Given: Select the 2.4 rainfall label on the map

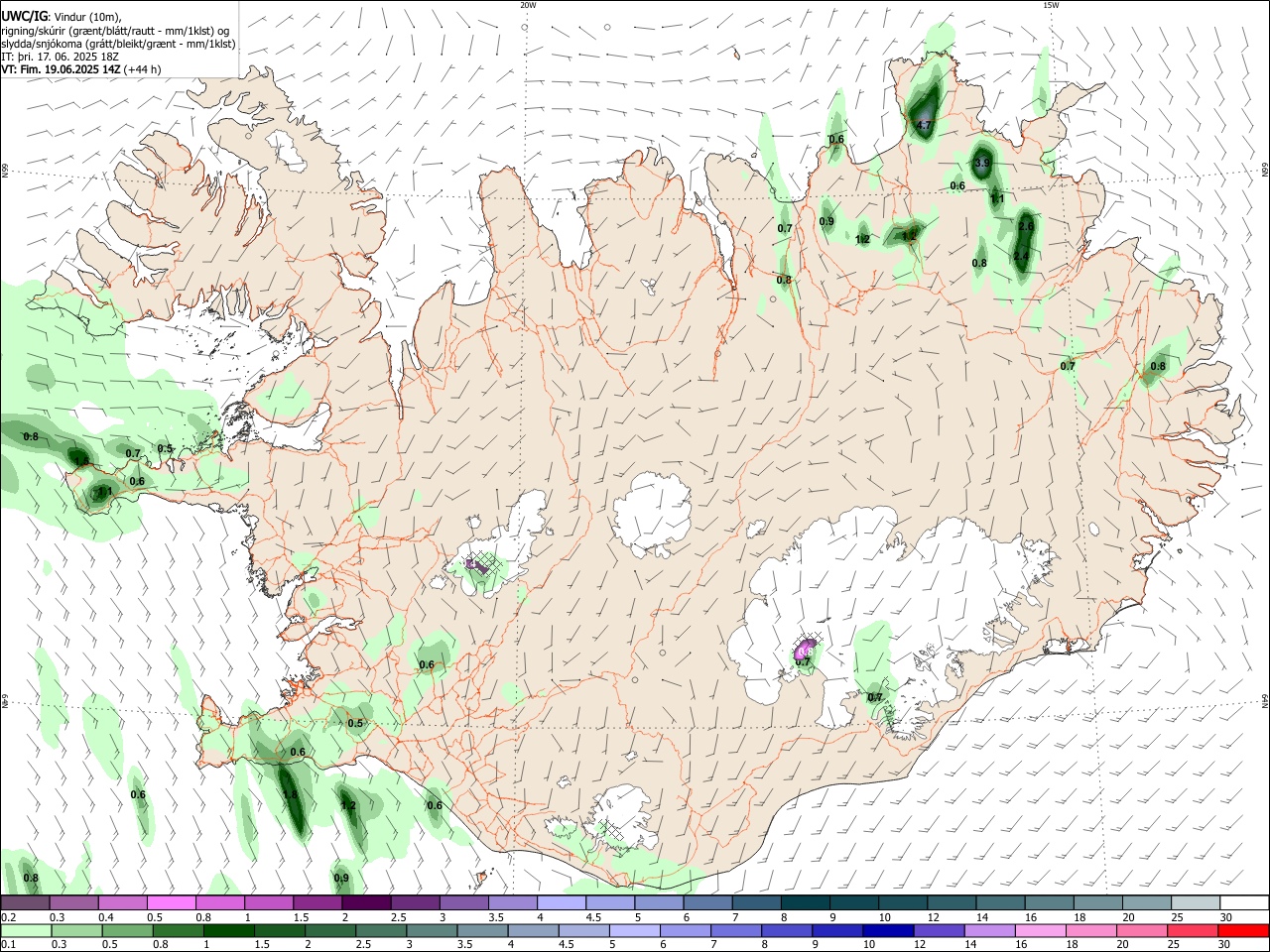Looking at the screenshot, I should (x=1021, y=257).
